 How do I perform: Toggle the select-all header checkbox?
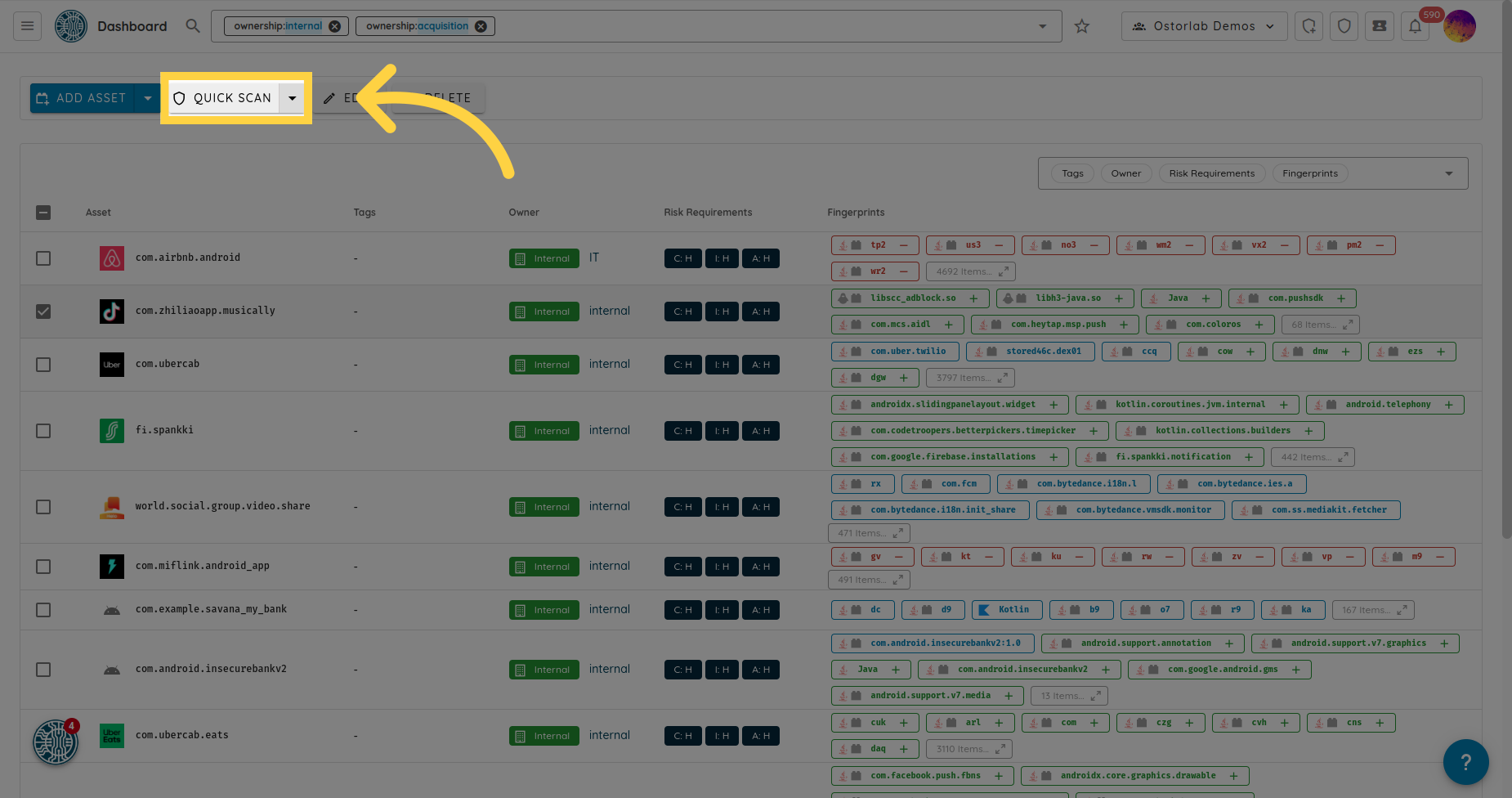pyautogui.click(x=43, y=213)
